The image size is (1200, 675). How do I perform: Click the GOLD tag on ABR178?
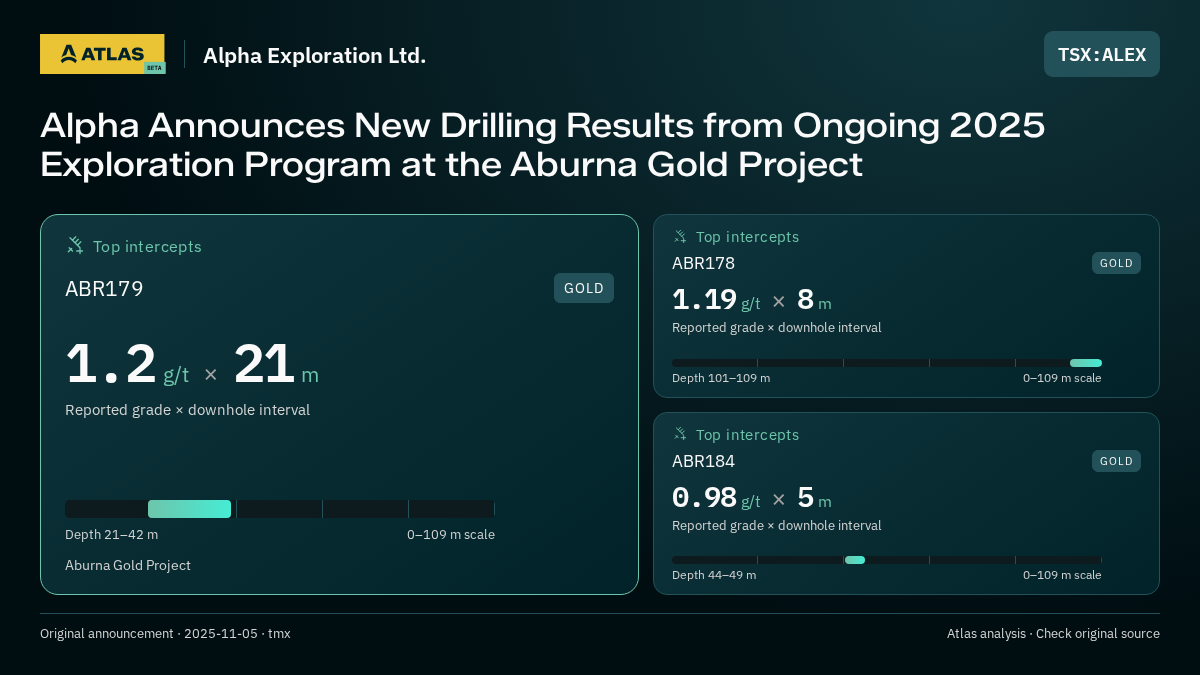coord(1116,263)
